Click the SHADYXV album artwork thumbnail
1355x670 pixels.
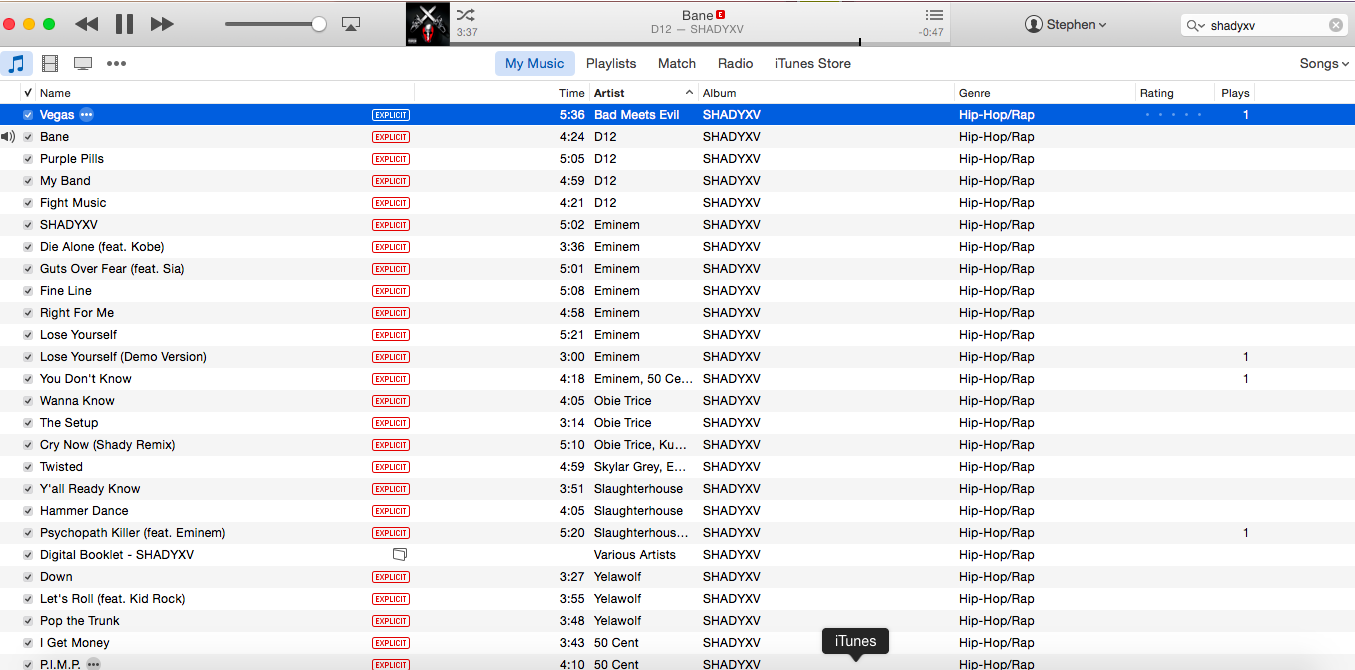(428, 24)
